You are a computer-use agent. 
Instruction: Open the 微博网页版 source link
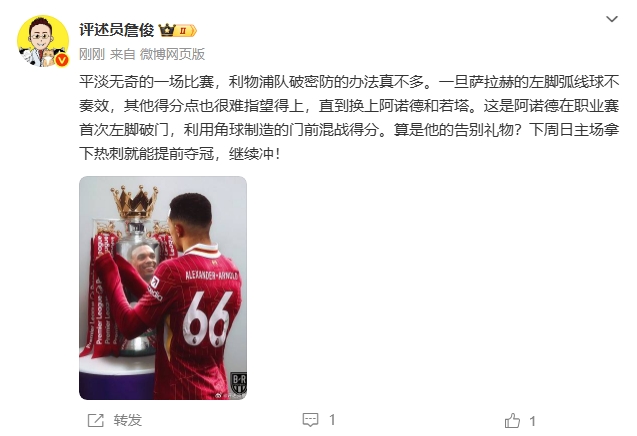pyautogui.click(x=172, y=54)
